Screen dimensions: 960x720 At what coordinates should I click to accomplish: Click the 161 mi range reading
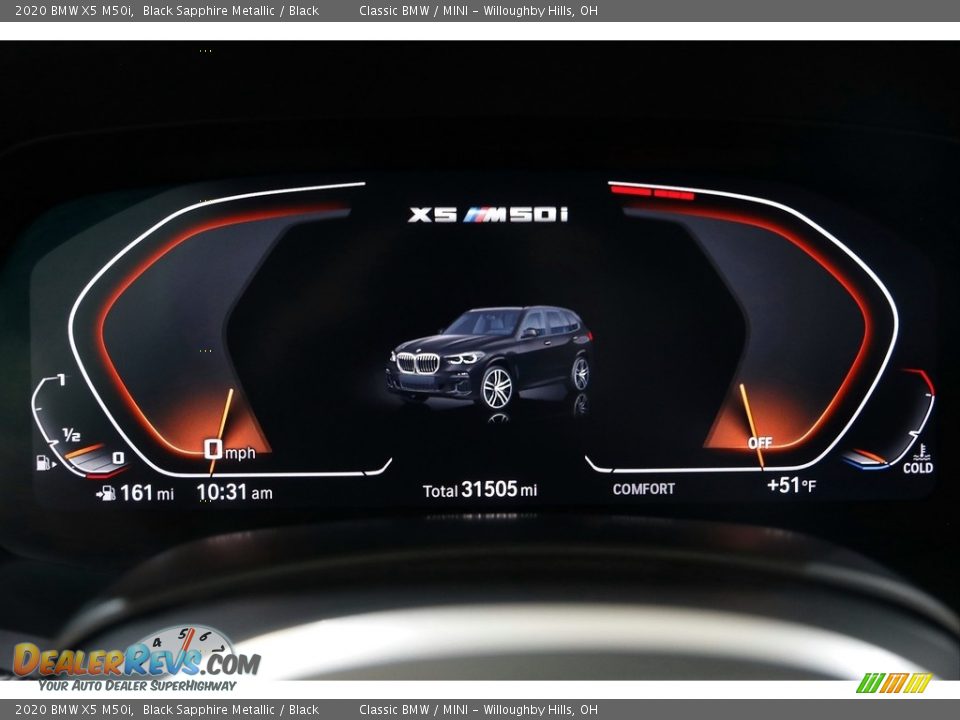[x=147, y=493]
